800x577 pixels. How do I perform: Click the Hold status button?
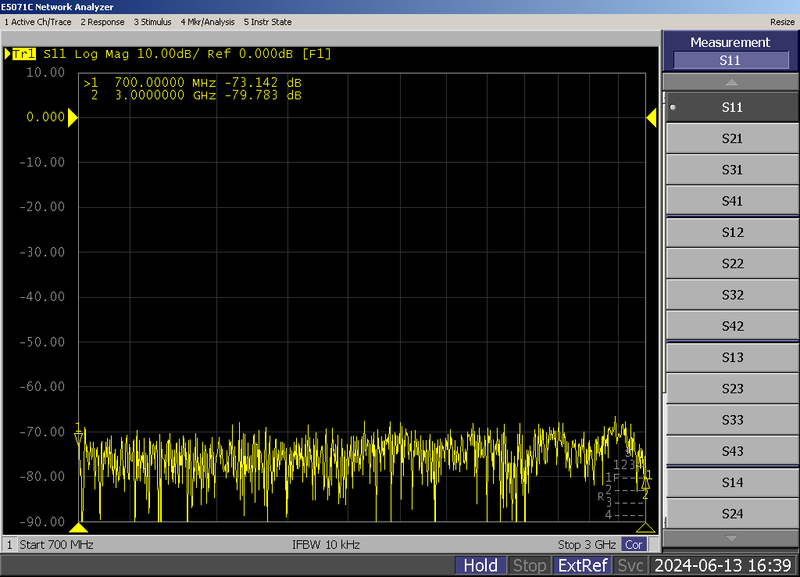tap(481, 566)
